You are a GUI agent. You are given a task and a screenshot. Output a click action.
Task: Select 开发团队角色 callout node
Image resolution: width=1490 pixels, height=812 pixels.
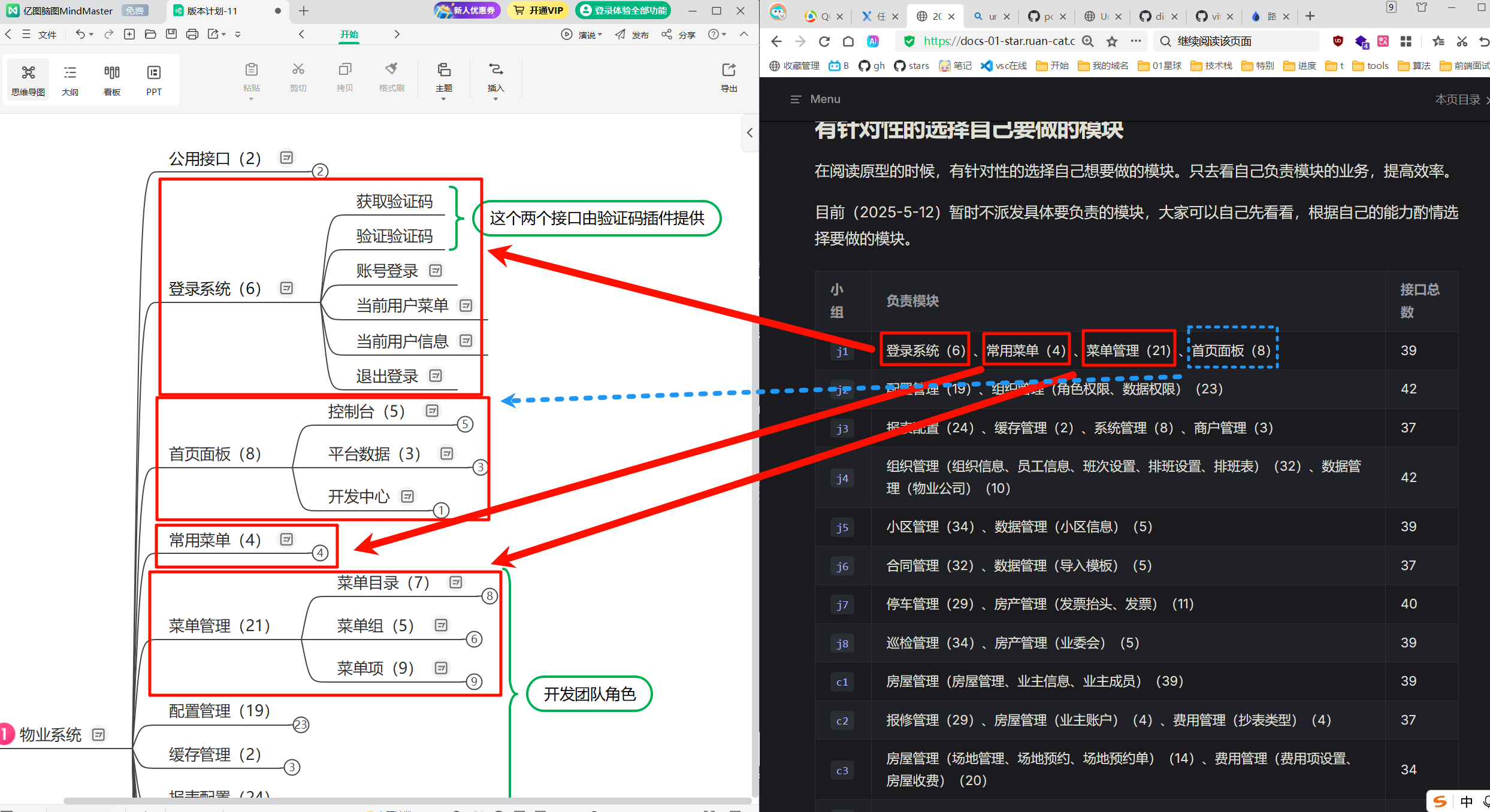pyautogui.click(x=590, y=694)
